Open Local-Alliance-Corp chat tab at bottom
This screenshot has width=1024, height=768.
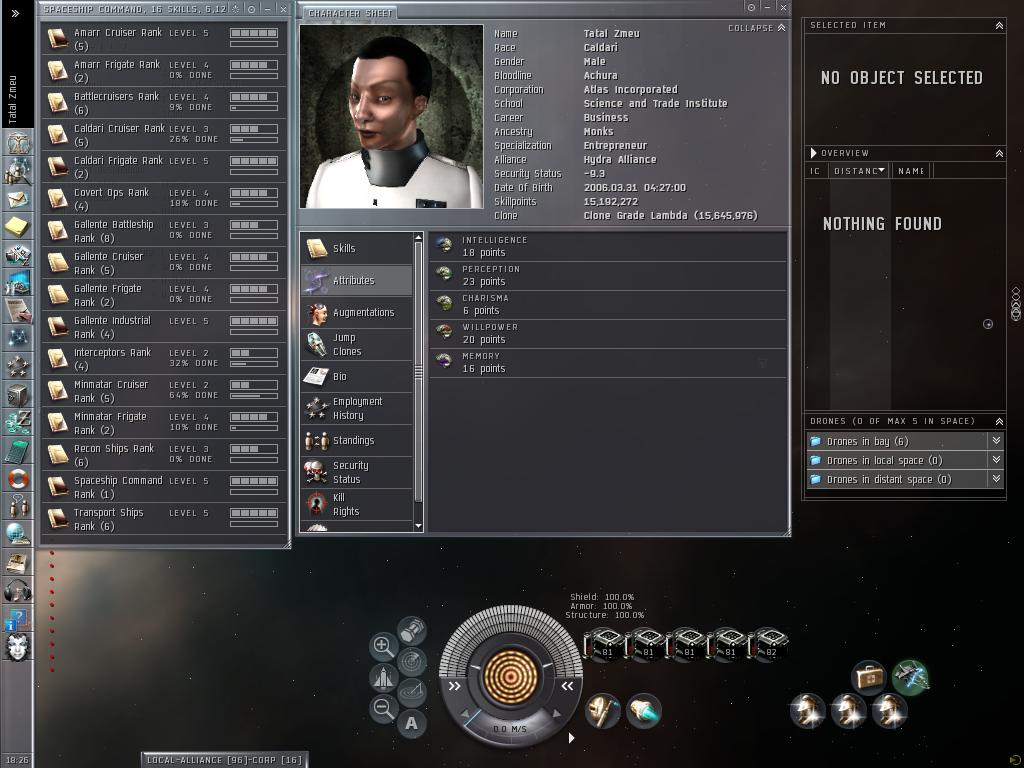coord(224,760)
